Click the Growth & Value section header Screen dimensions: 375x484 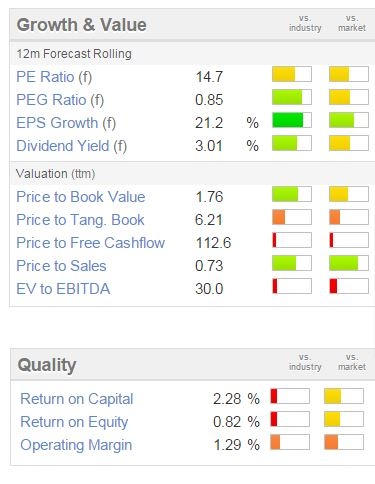click(x=82, y=25)
